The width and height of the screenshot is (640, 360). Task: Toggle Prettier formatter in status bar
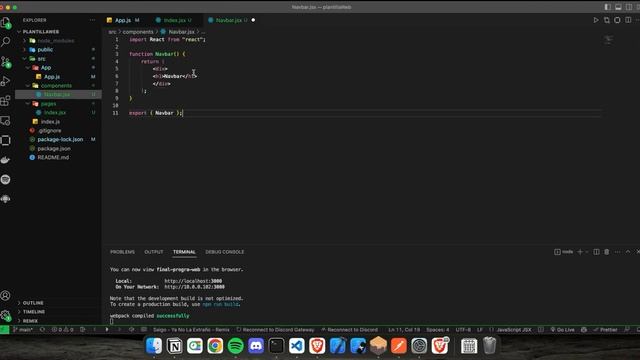tap(605, 329)
